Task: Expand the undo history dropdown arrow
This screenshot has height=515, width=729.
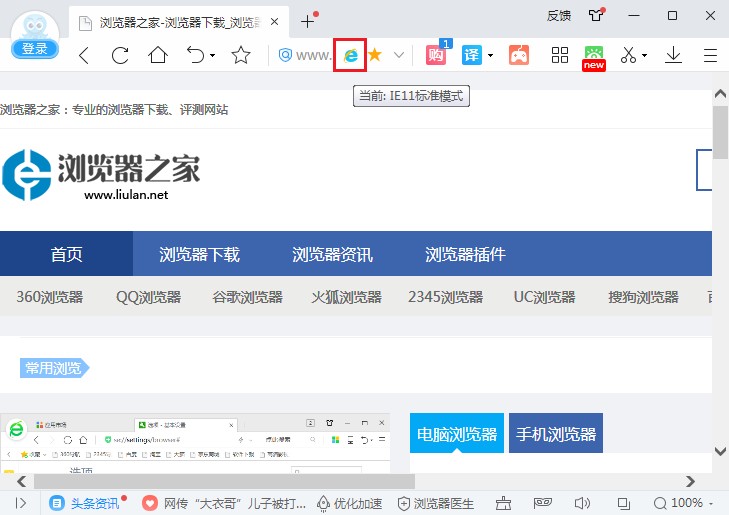Action: pyautogui.click(x=212, y=55)
